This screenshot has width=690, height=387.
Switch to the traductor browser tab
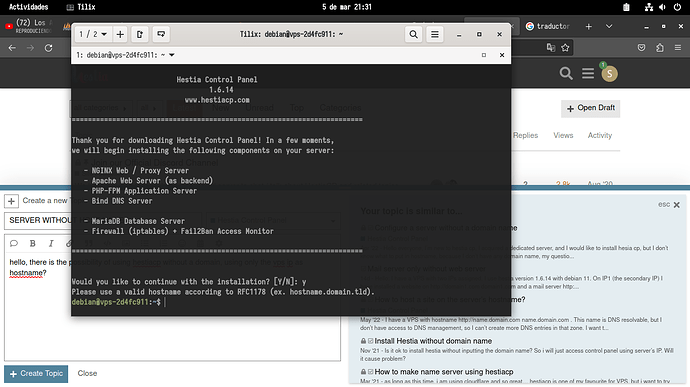point(548,26)
